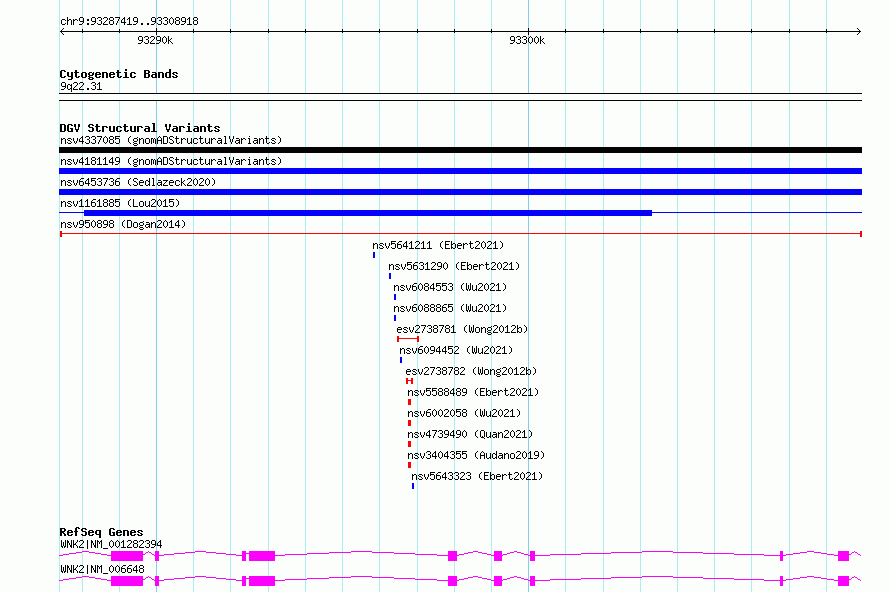Screen dimensions: 890x592
Task: Select the nsv1161885 thick blue bar
Action: coord(368,213)
